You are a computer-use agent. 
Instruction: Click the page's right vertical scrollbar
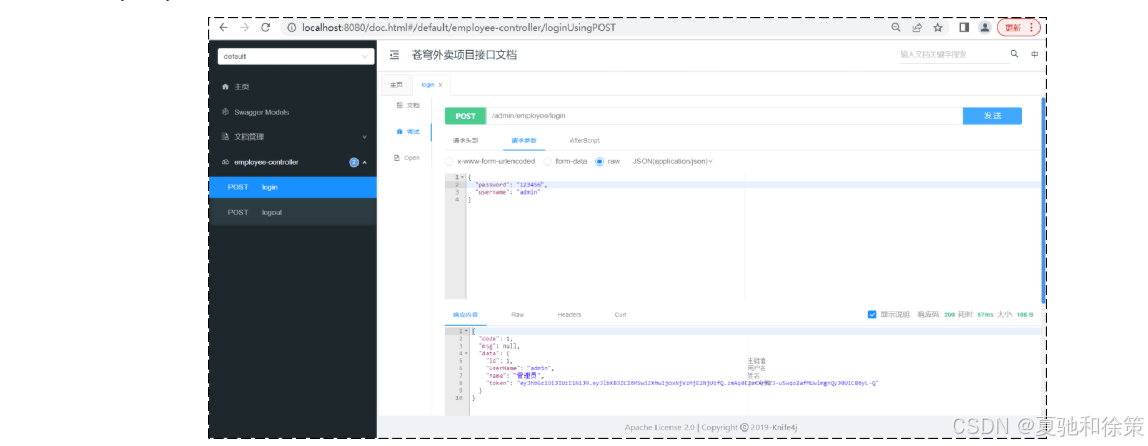1043,199
